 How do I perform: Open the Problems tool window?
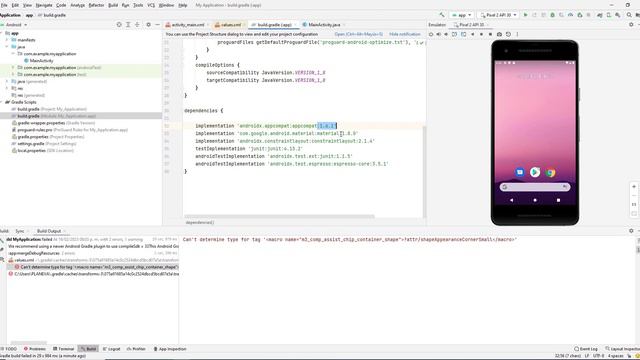(35, 349)
